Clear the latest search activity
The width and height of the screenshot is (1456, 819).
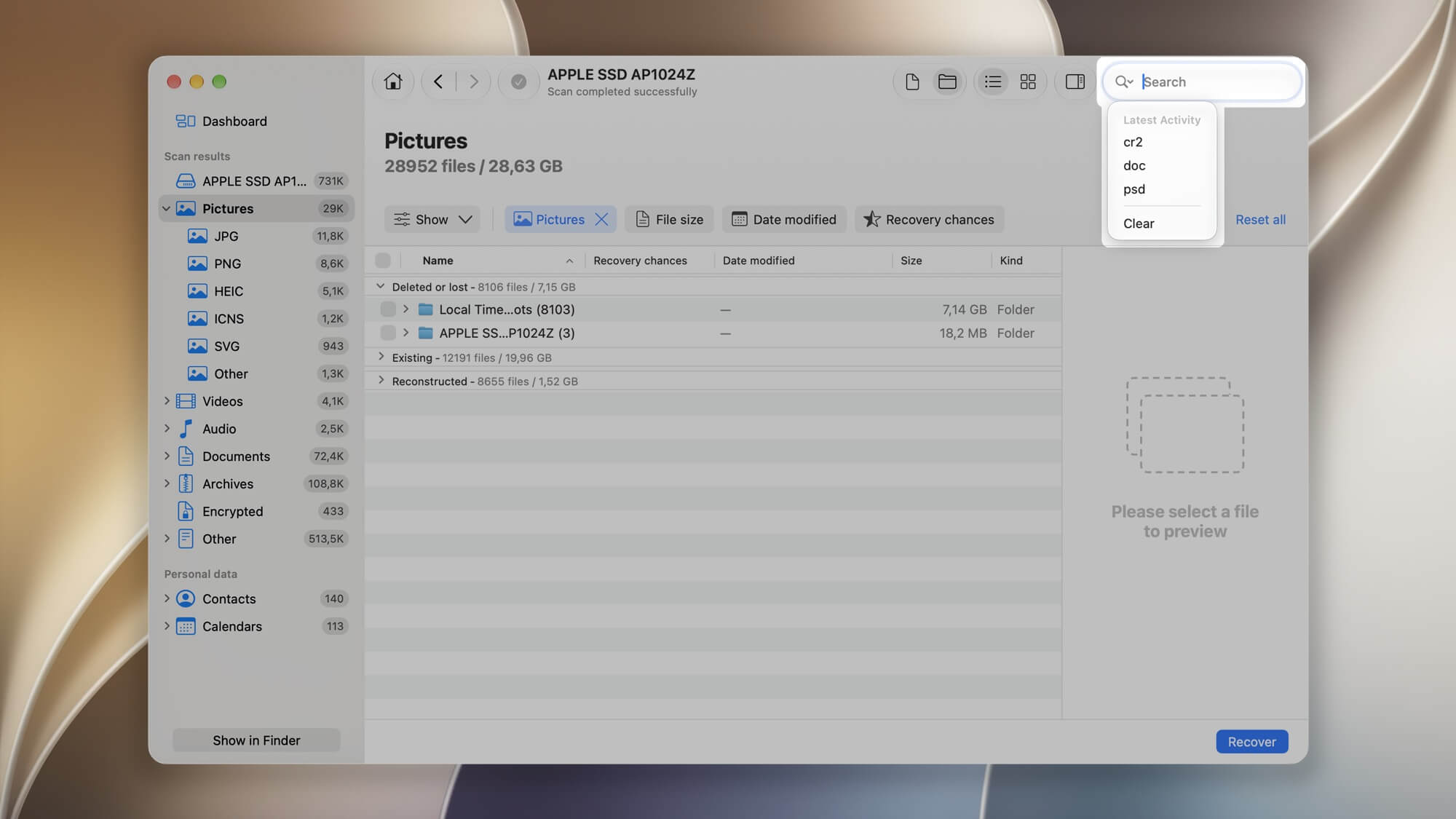tap(1139, 223)
